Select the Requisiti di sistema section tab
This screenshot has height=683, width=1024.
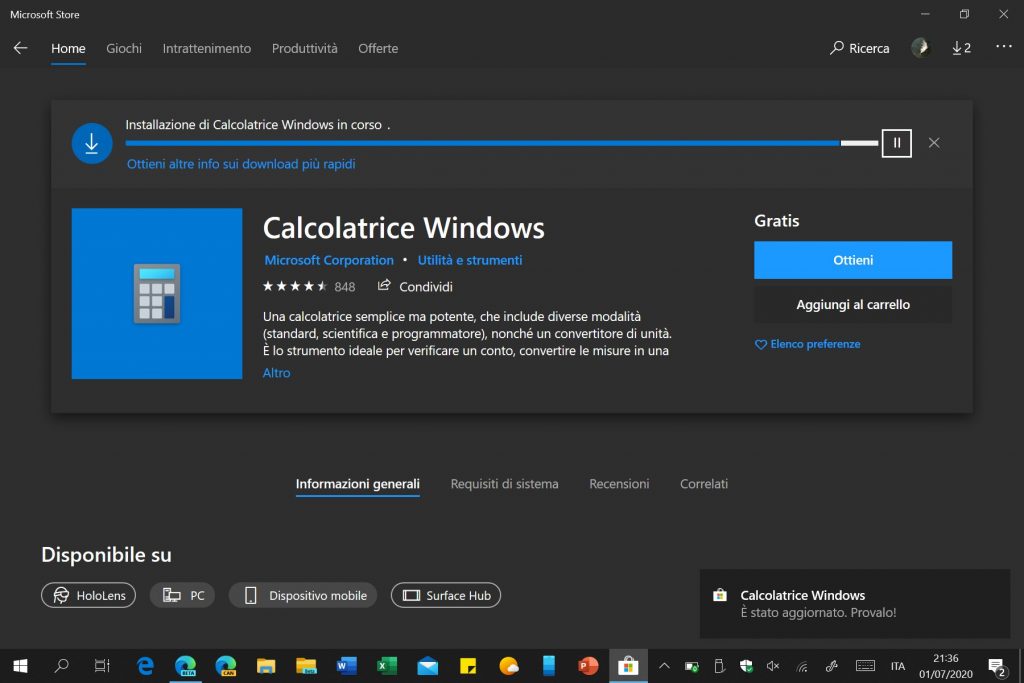[x=504, y=484]
